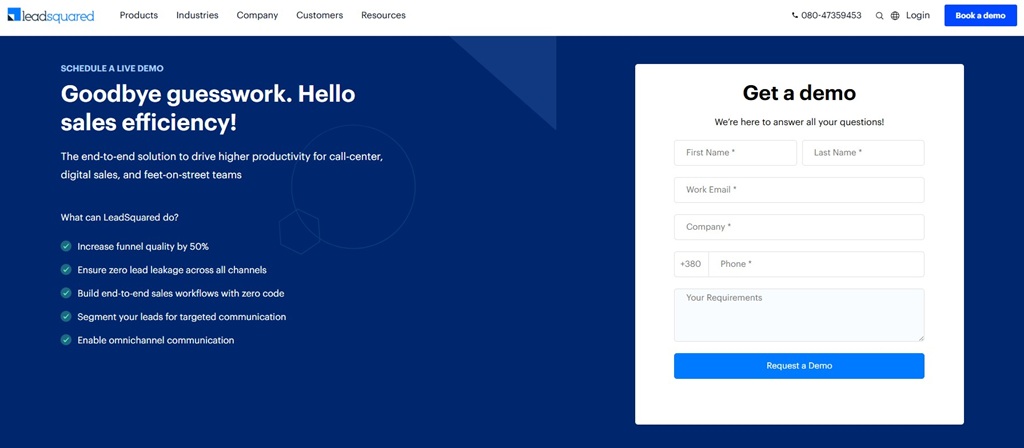Open the +380 country code selector
This screenshot has height=448, width=1024.
point(691,264)
